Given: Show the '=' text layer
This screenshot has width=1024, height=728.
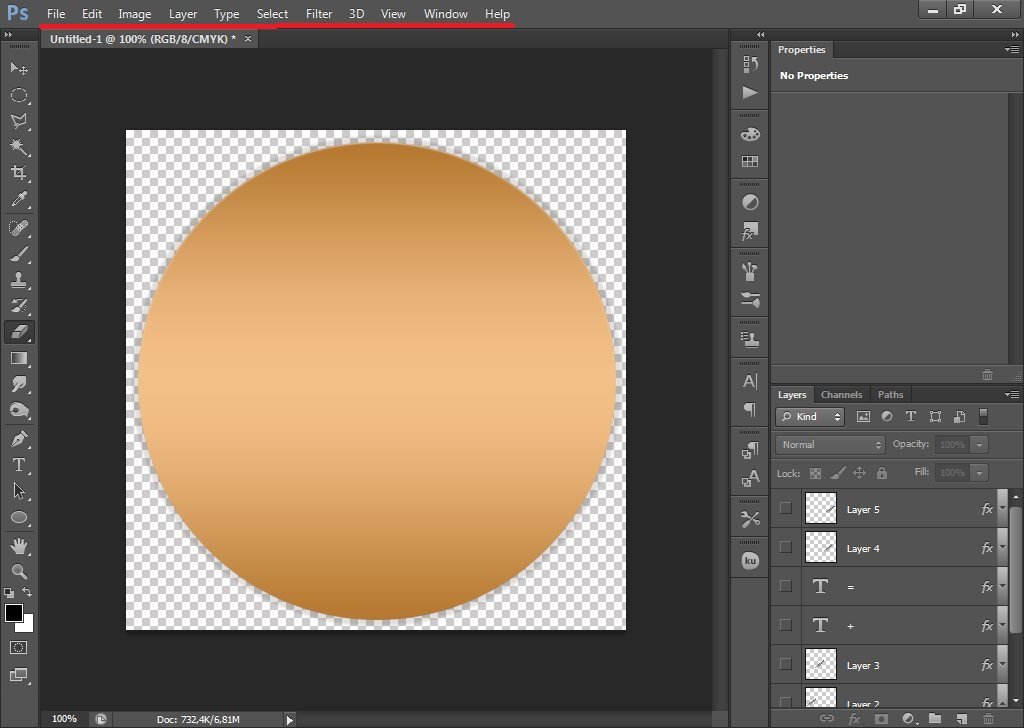Looking at the screenshot, I should 786,586.
